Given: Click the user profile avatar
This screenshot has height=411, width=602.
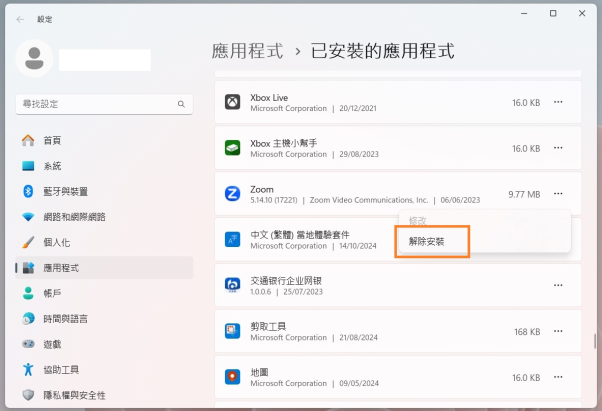Looking at the screenshot, I should pyautogui.click(x=34, y=58).
